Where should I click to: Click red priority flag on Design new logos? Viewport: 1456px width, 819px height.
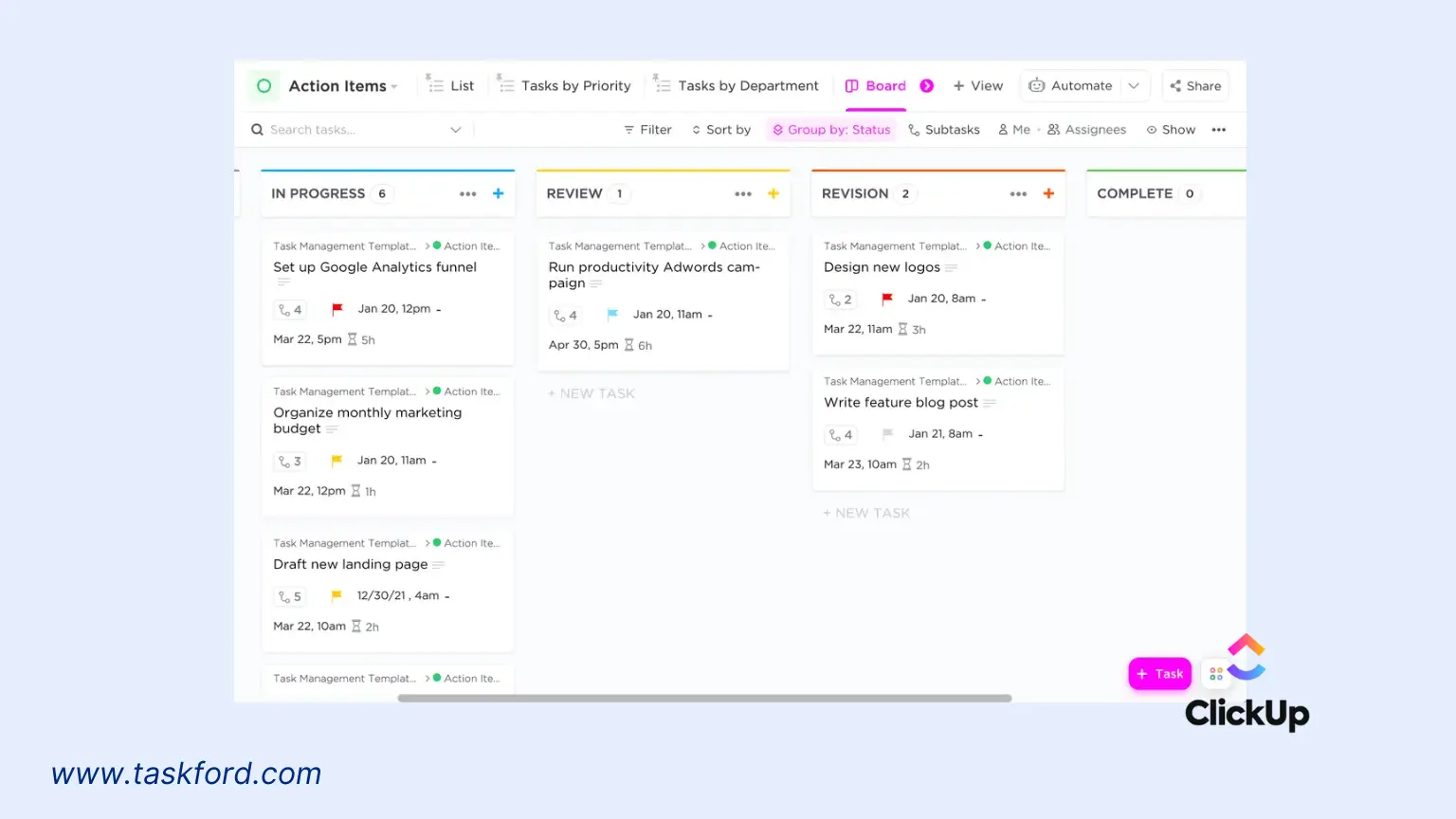tap(887, 299)
